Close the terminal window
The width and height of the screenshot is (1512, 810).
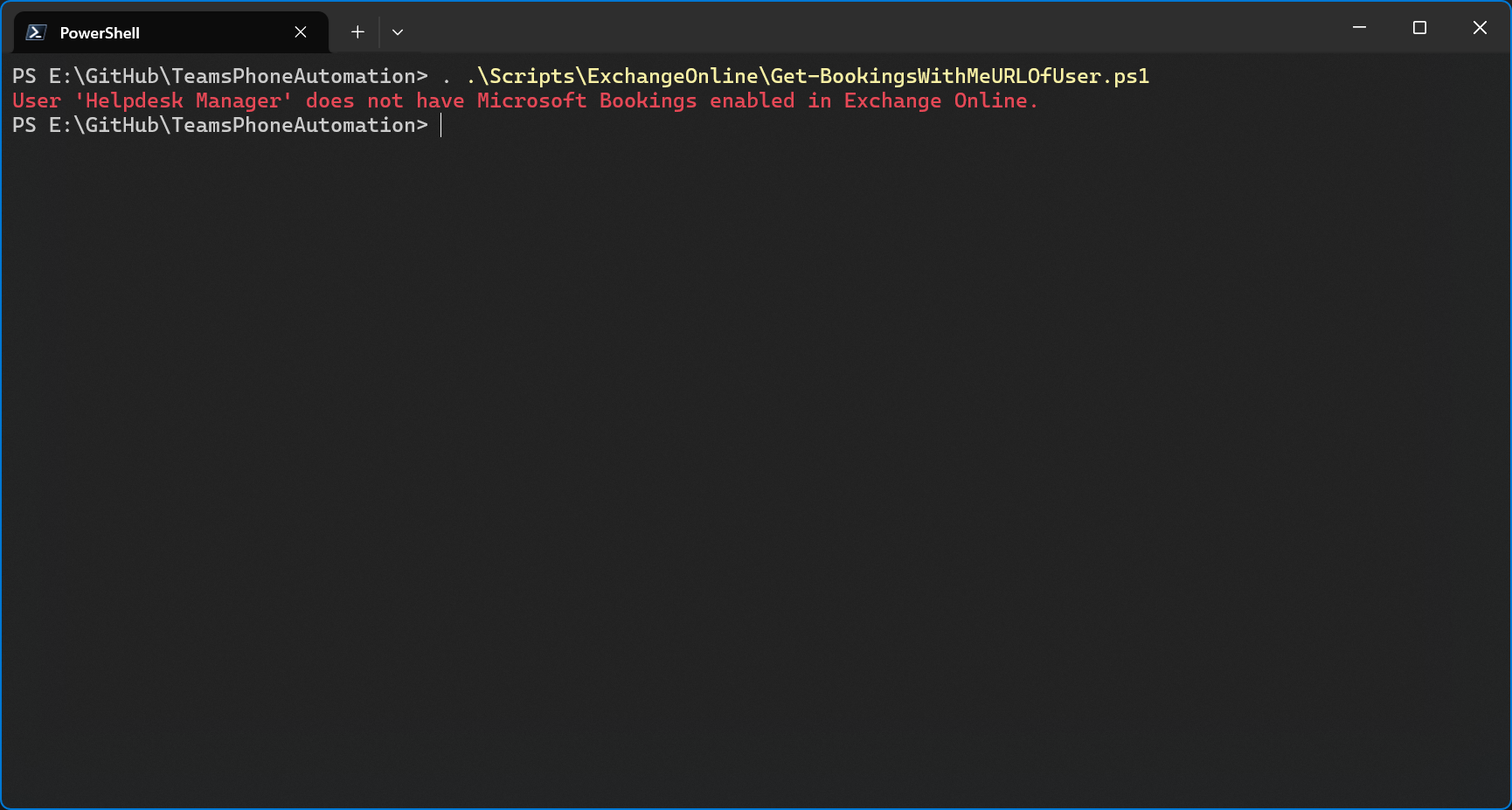(1480, 28)
